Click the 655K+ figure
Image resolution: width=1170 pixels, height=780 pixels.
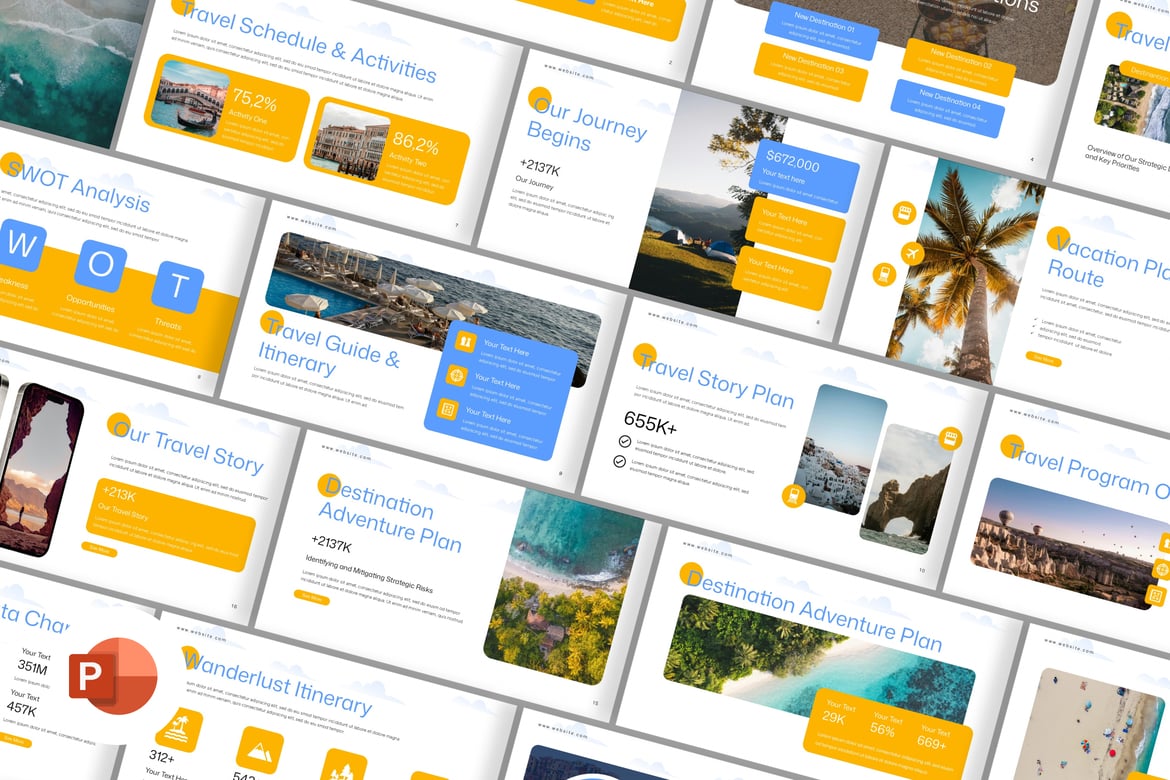650,422
